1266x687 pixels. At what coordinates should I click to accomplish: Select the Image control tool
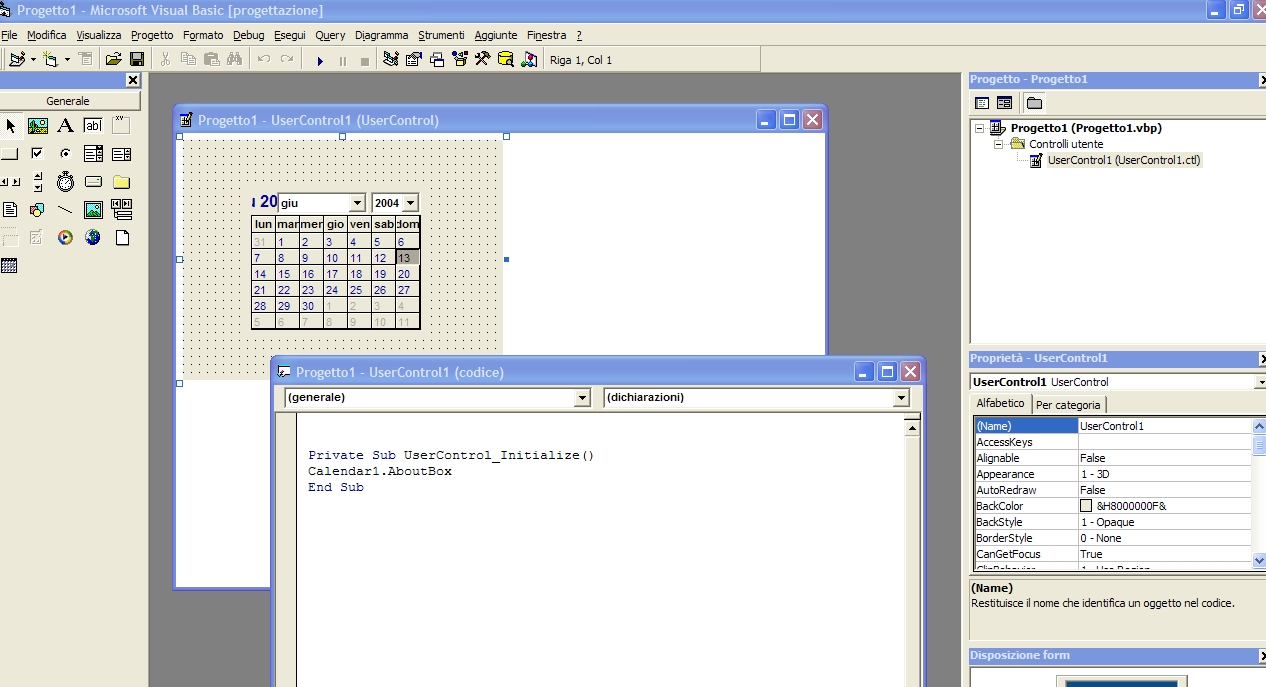click(93, 210)
